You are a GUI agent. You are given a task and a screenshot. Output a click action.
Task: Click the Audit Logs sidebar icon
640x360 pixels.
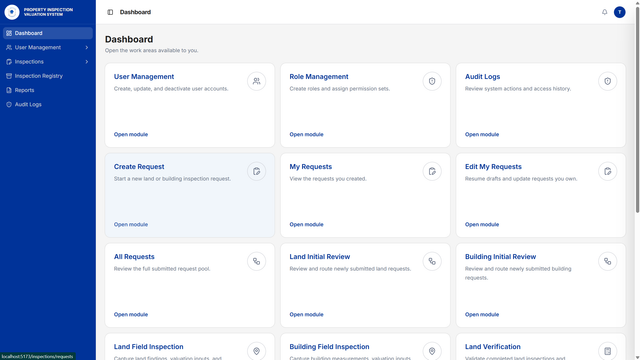[9, 104]
